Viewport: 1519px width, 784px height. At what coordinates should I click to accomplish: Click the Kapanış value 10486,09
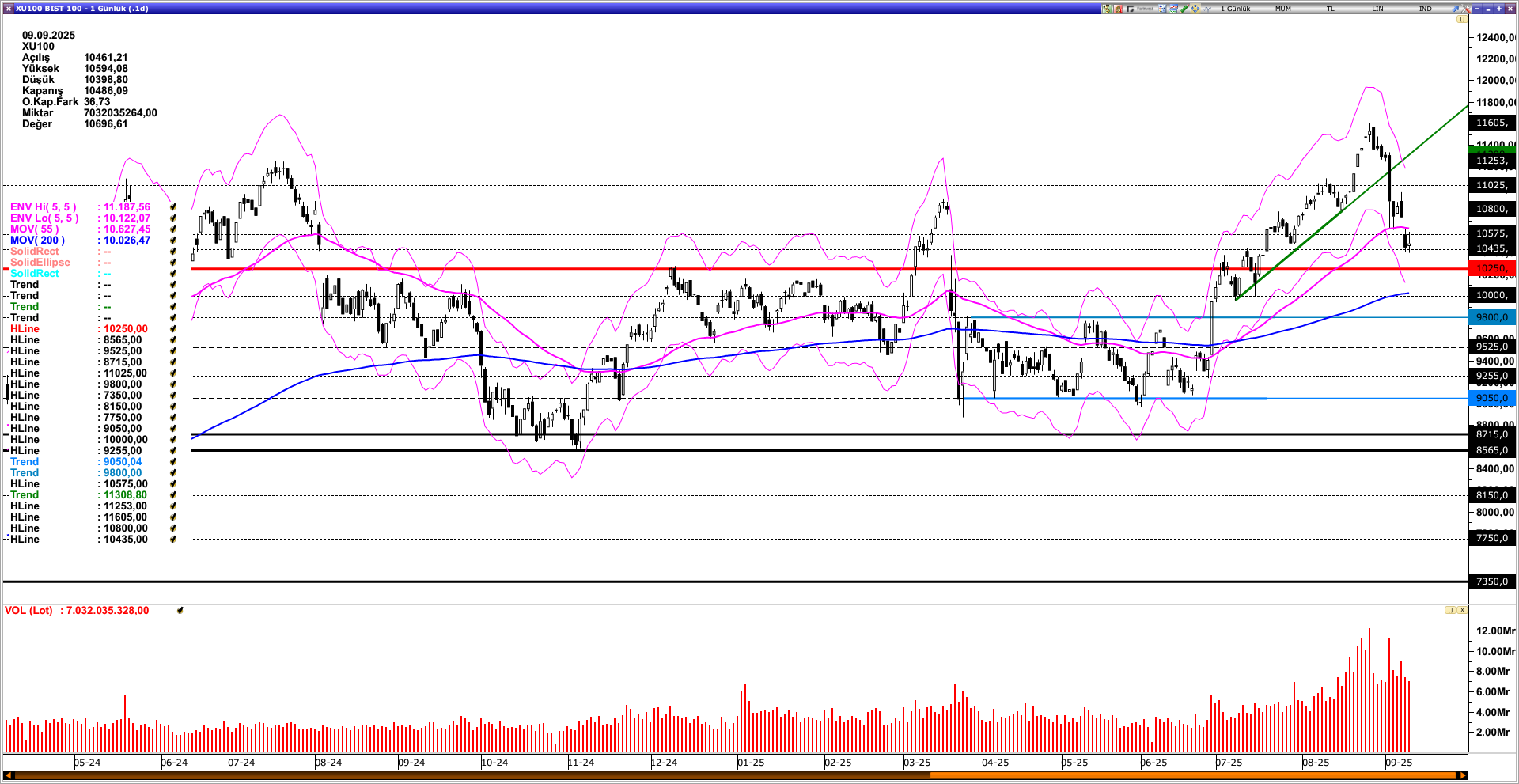coord(106,91)
